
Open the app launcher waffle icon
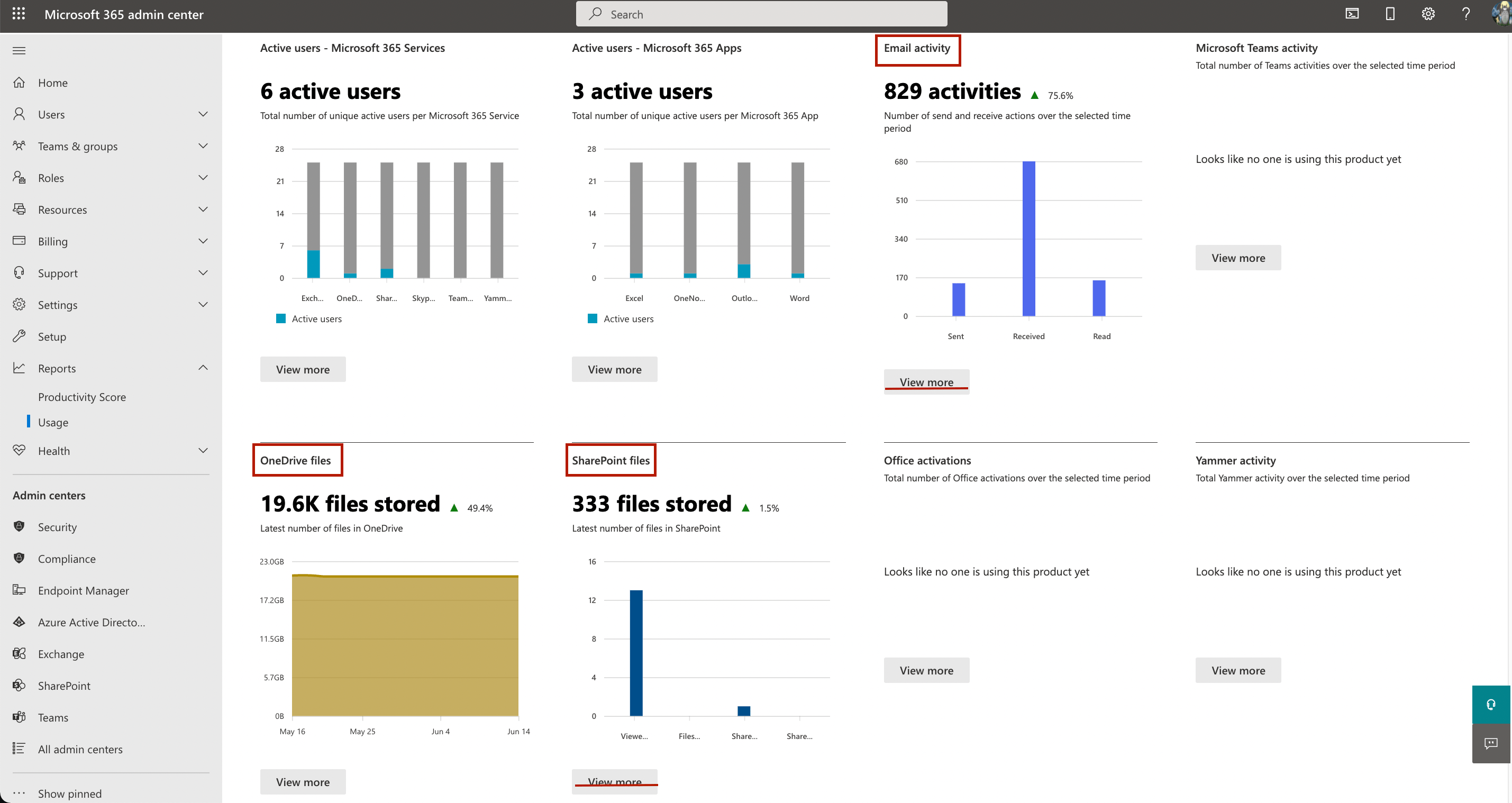click(x=19, y=14)
